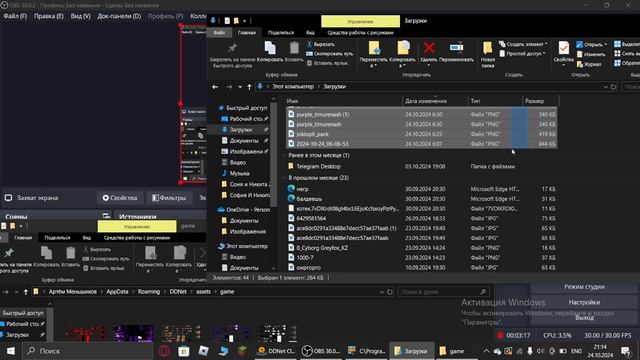
Task: Click OBS Фильтры button
Action: point(169,198)
